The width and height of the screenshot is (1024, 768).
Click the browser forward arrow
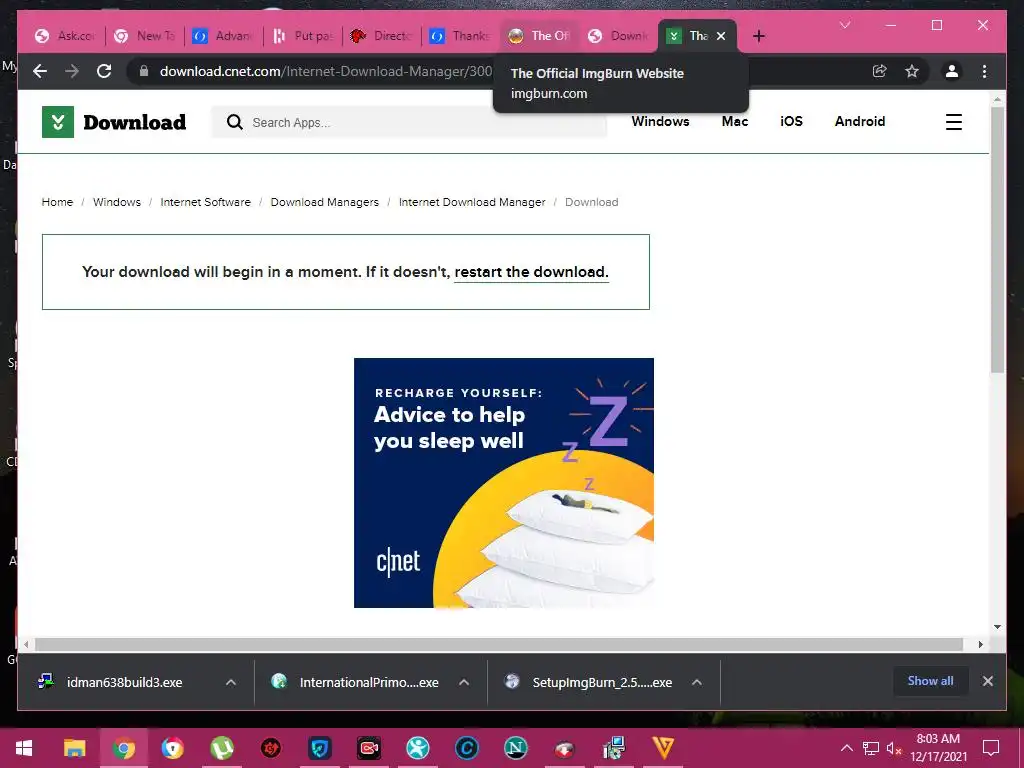click(72, 71)
